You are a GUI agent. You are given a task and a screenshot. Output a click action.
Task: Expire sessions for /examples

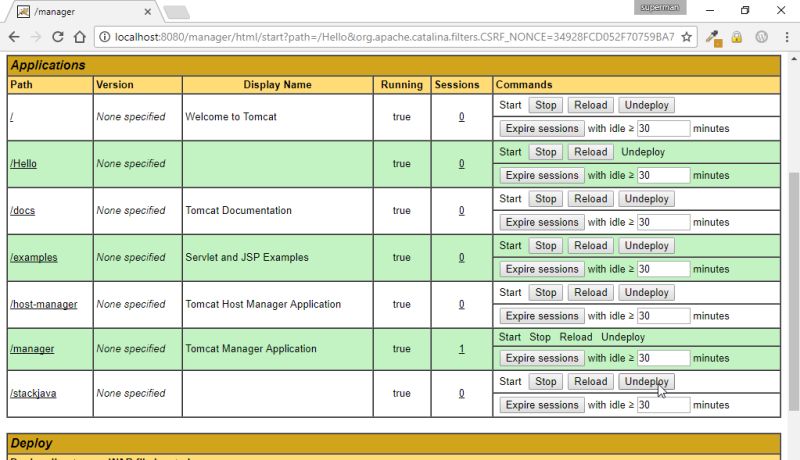click(542, 269)
